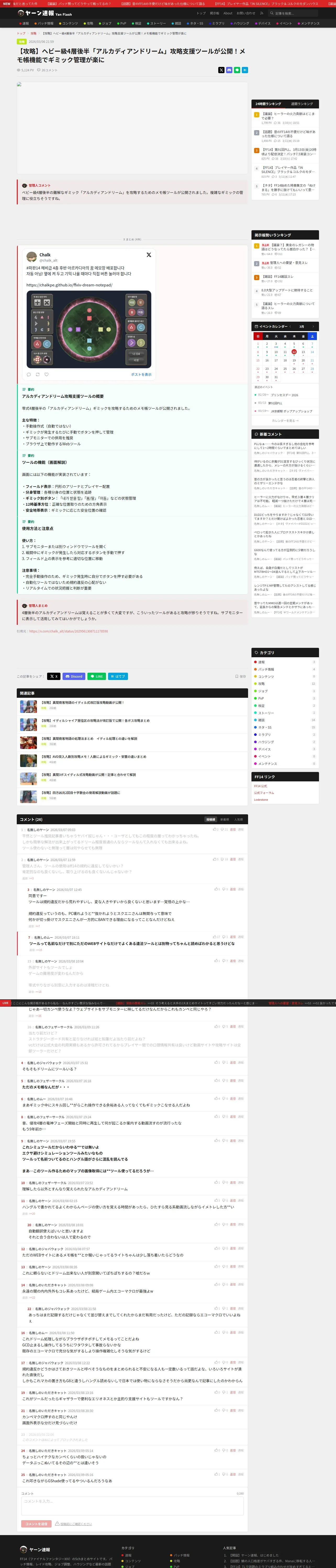Click the X share icon beside article title
The image size is (336, 1568).
pyautogui.click(x=221, y=70)
